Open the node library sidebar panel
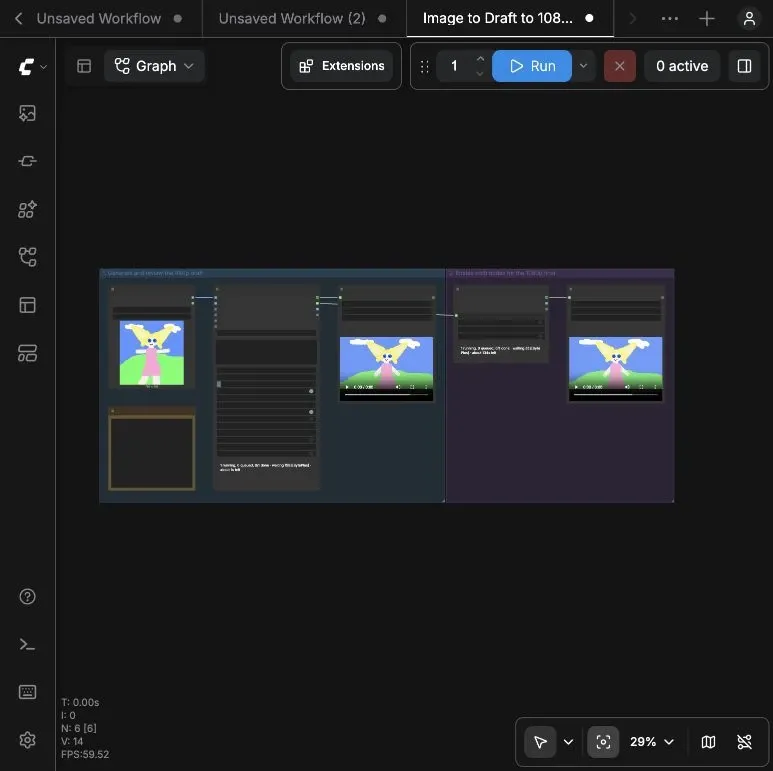 28,161
